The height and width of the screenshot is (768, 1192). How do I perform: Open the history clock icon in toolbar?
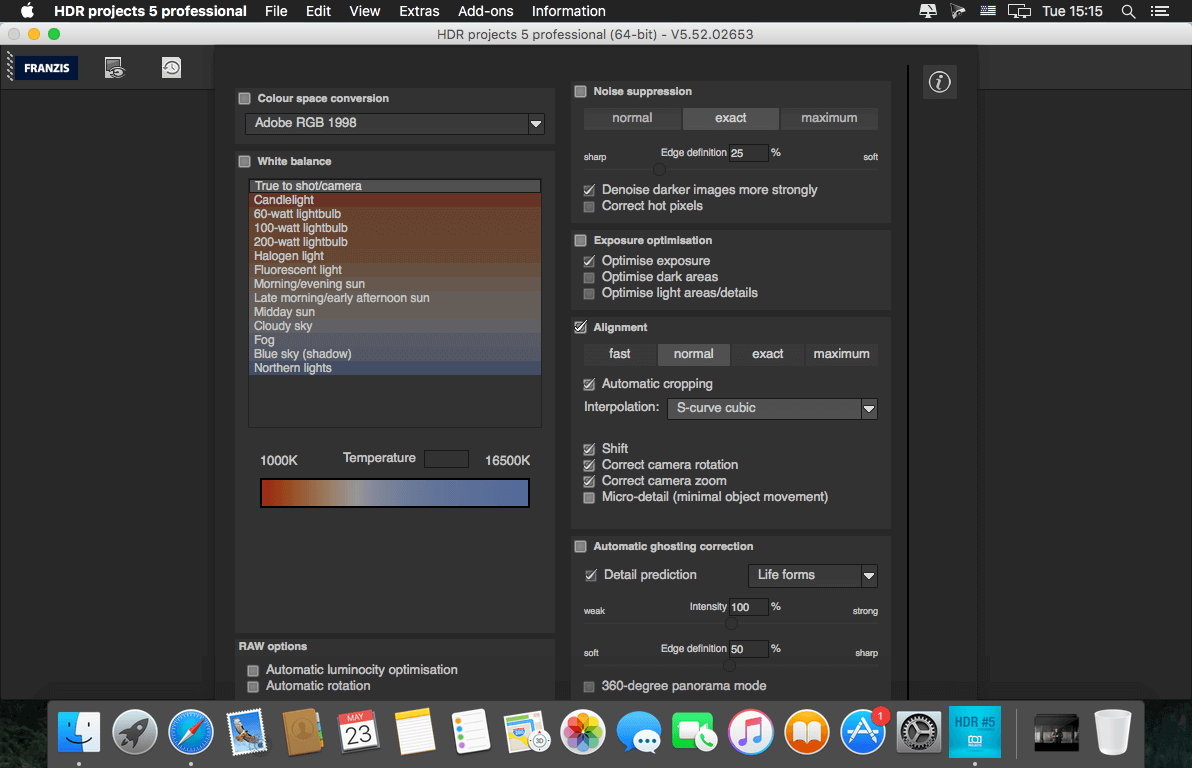pos(171,68)
